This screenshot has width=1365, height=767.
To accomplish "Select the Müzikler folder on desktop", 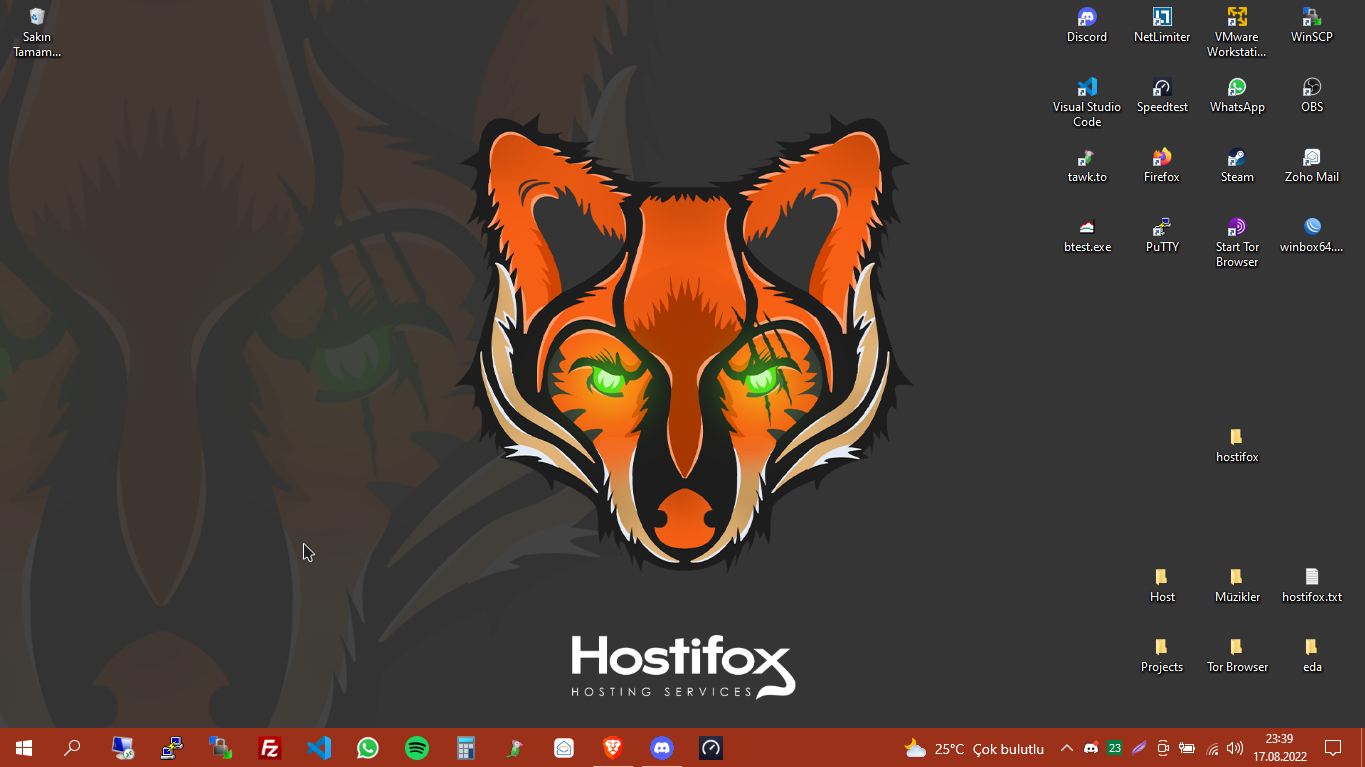I will 1237,586.
